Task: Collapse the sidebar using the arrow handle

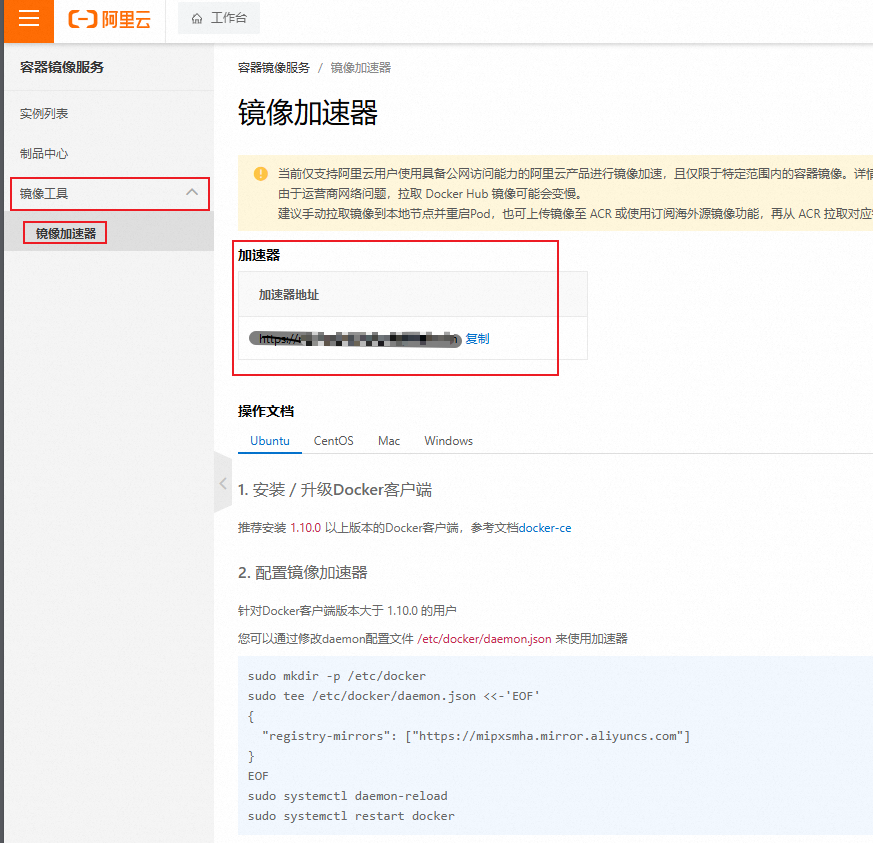Action: point(223,483)
